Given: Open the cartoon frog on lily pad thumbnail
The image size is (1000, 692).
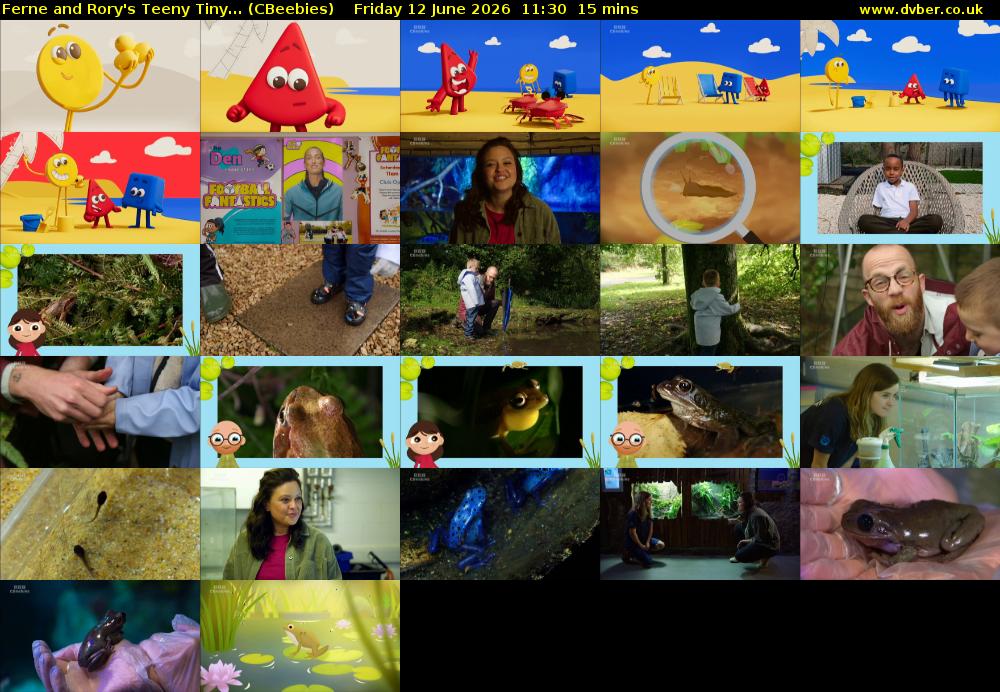Looking at the screenshot, I should (300, 636).
